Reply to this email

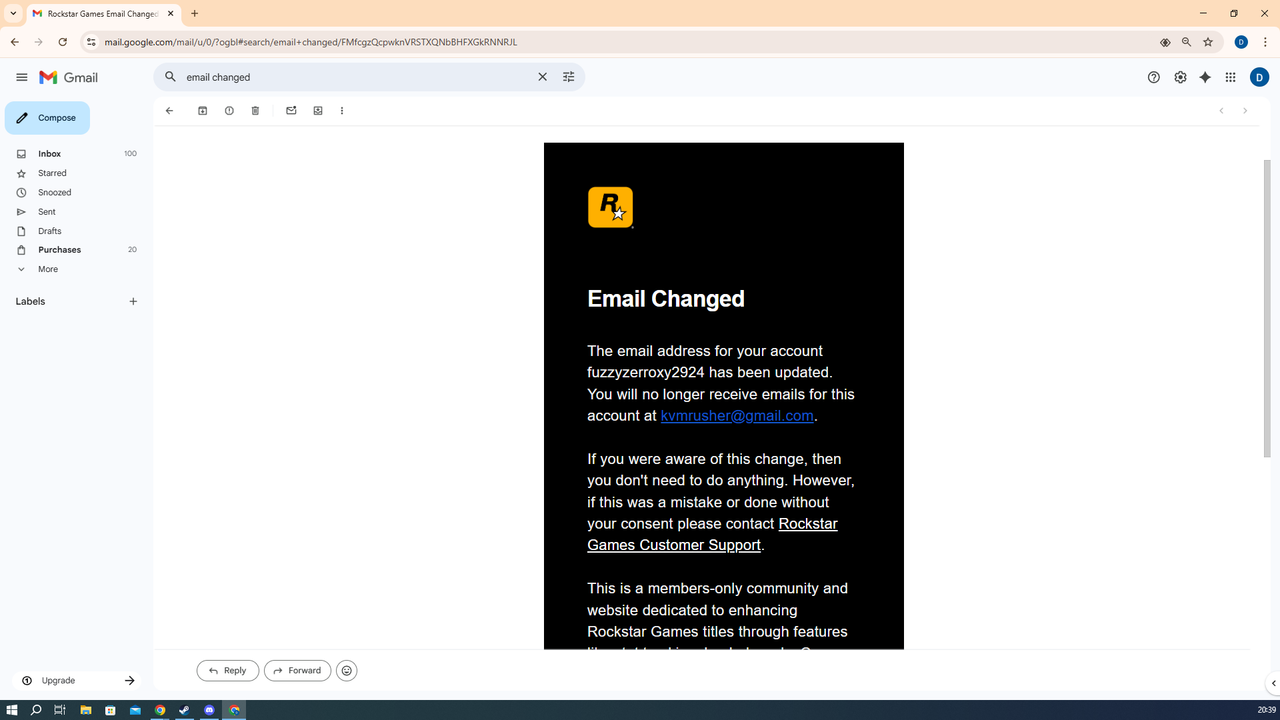click(x=228, y=671)
